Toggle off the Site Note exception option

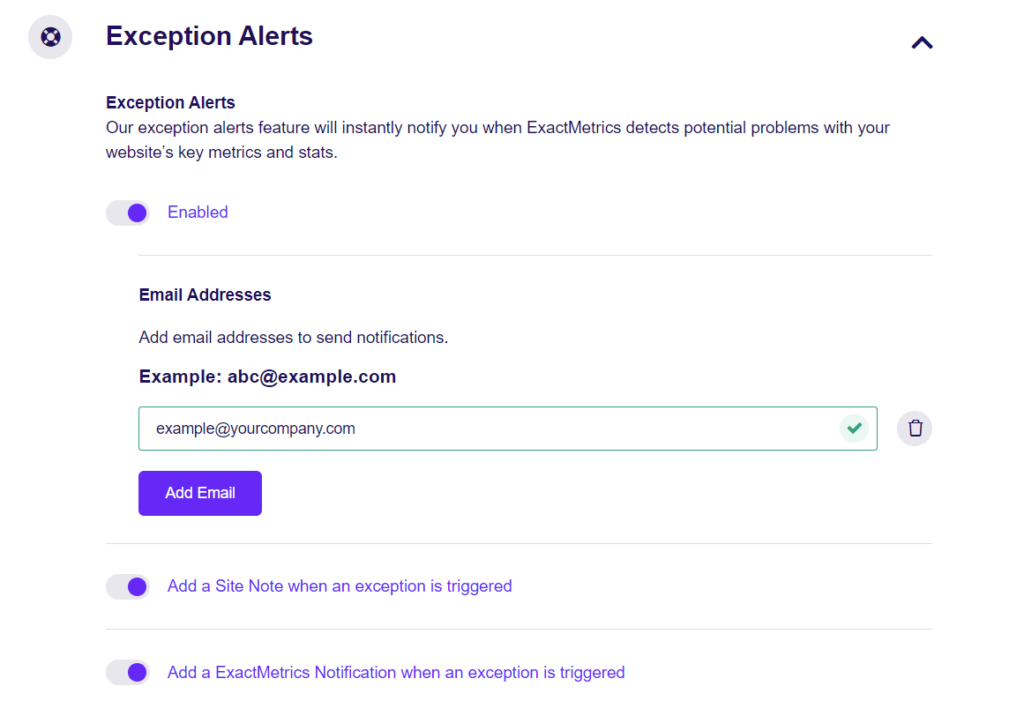click(x=127, y=586)
